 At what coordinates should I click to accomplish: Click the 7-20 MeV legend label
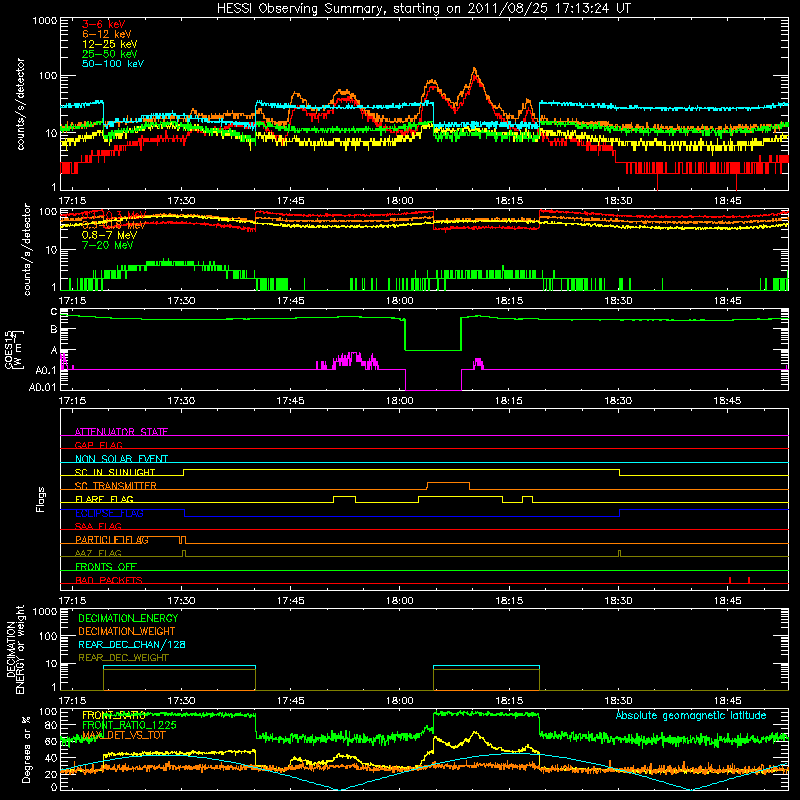pyautogui.click(x=108, y=245)
